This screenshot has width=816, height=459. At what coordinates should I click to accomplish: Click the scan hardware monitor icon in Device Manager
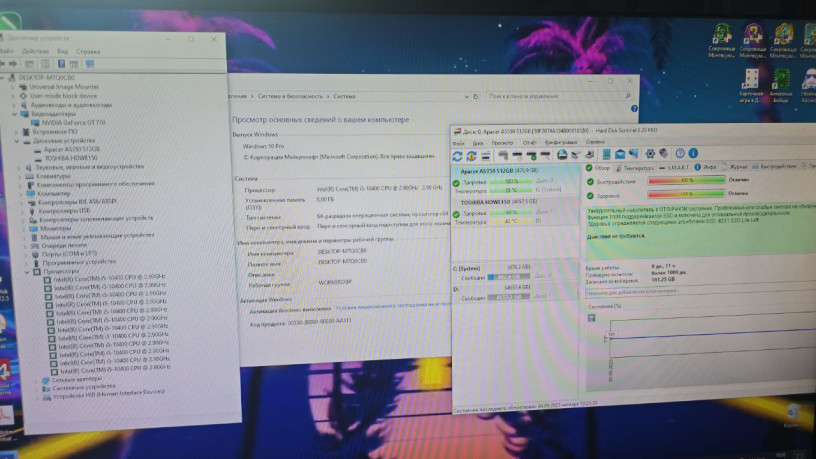[x=90, y=63]
